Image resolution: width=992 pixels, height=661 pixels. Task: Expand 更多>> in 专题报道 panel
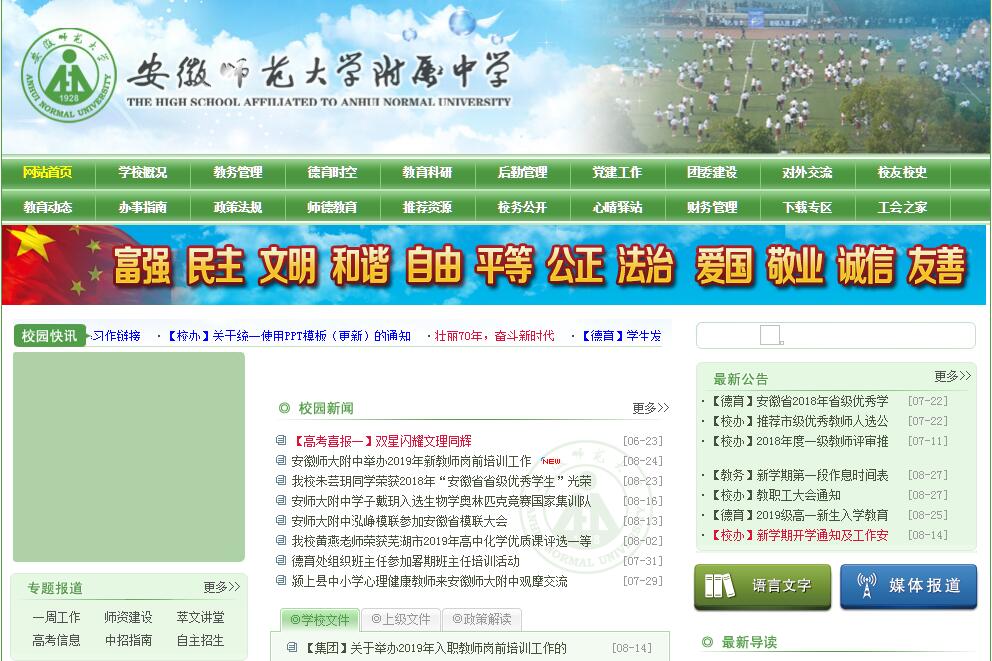(x=222, y=587)
